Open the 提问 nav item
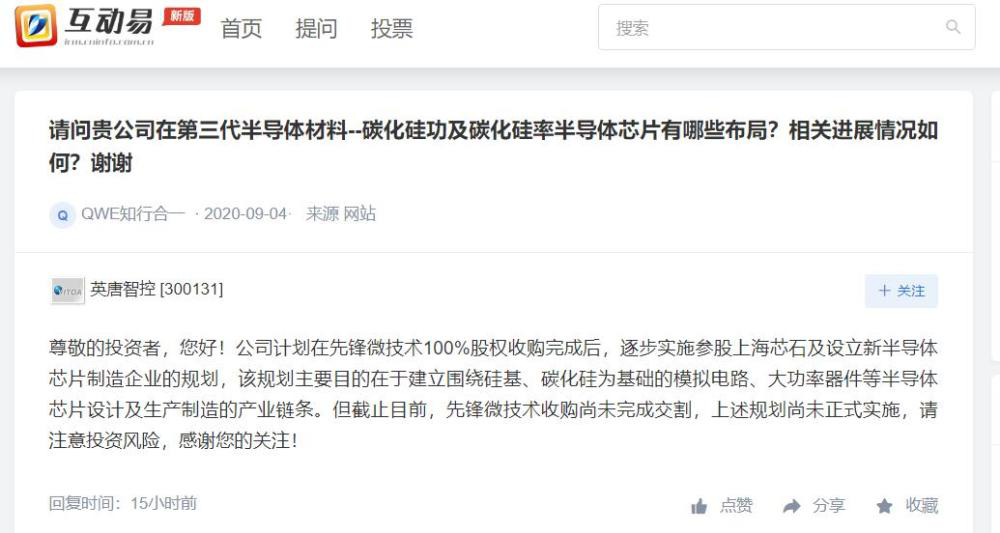This screenshot has height=533, width=1000. tap(316, 29)
